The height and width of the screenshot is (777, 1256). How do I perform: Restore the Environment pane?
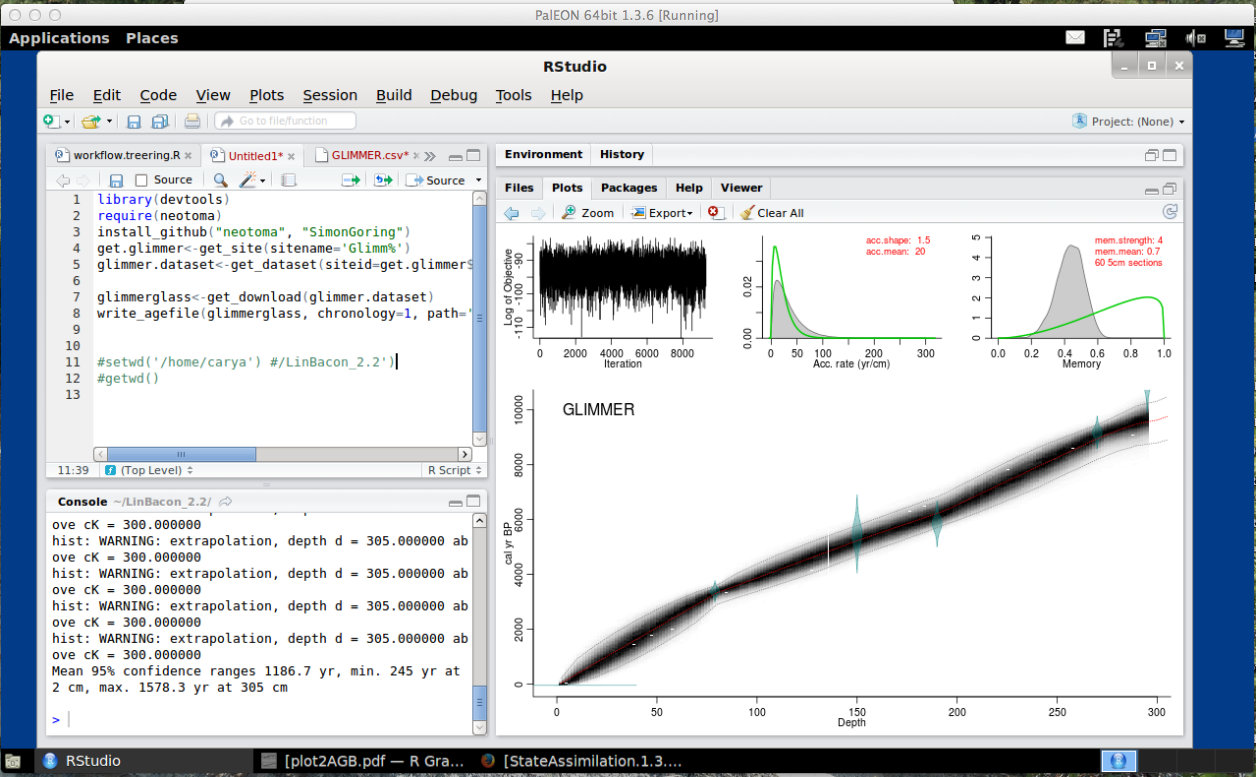tap(1152, 155)
